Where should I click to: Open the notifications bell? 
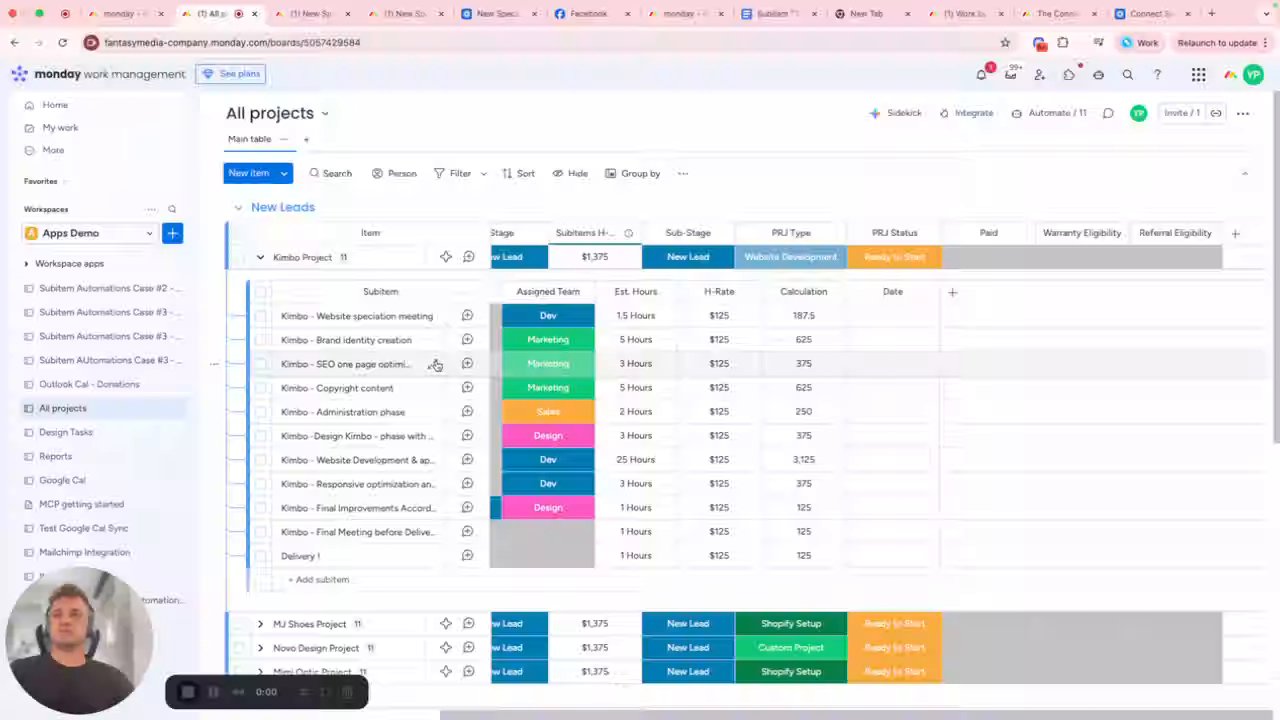pyautogui.click(x=981, y=74)
